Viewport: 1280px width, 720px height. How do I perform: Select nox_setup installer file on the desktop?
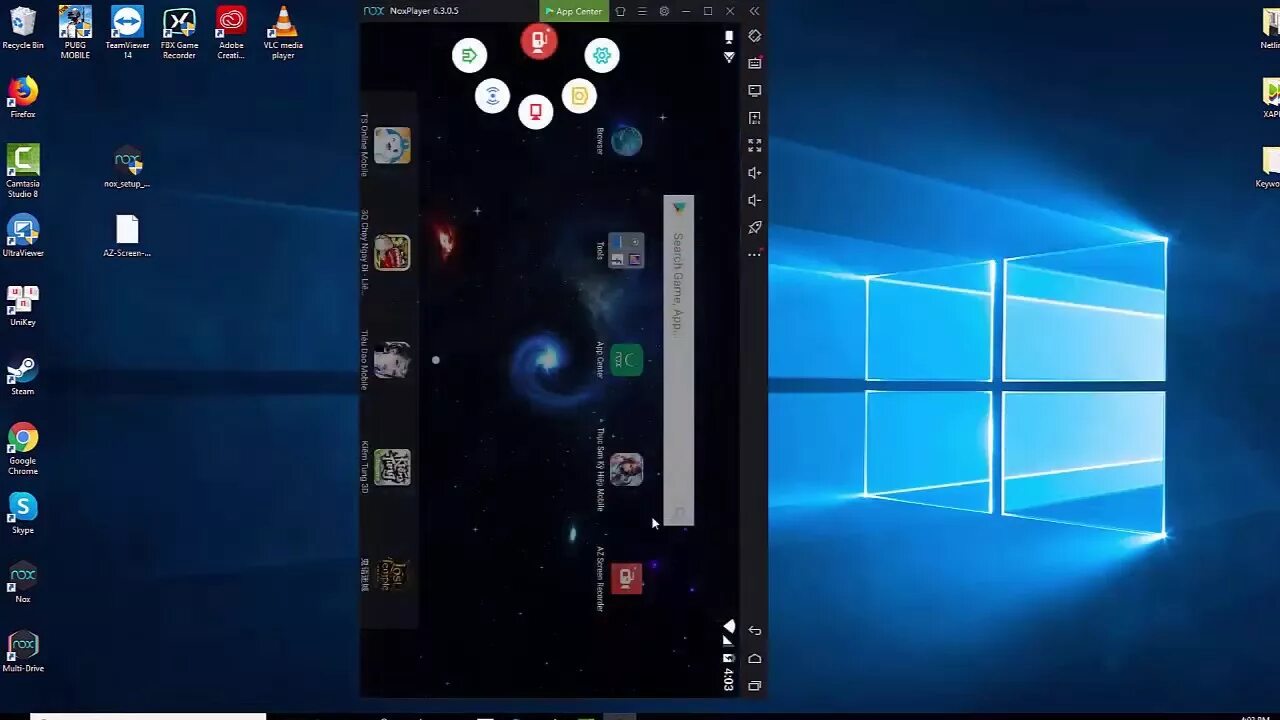click(x=127, y=167)
